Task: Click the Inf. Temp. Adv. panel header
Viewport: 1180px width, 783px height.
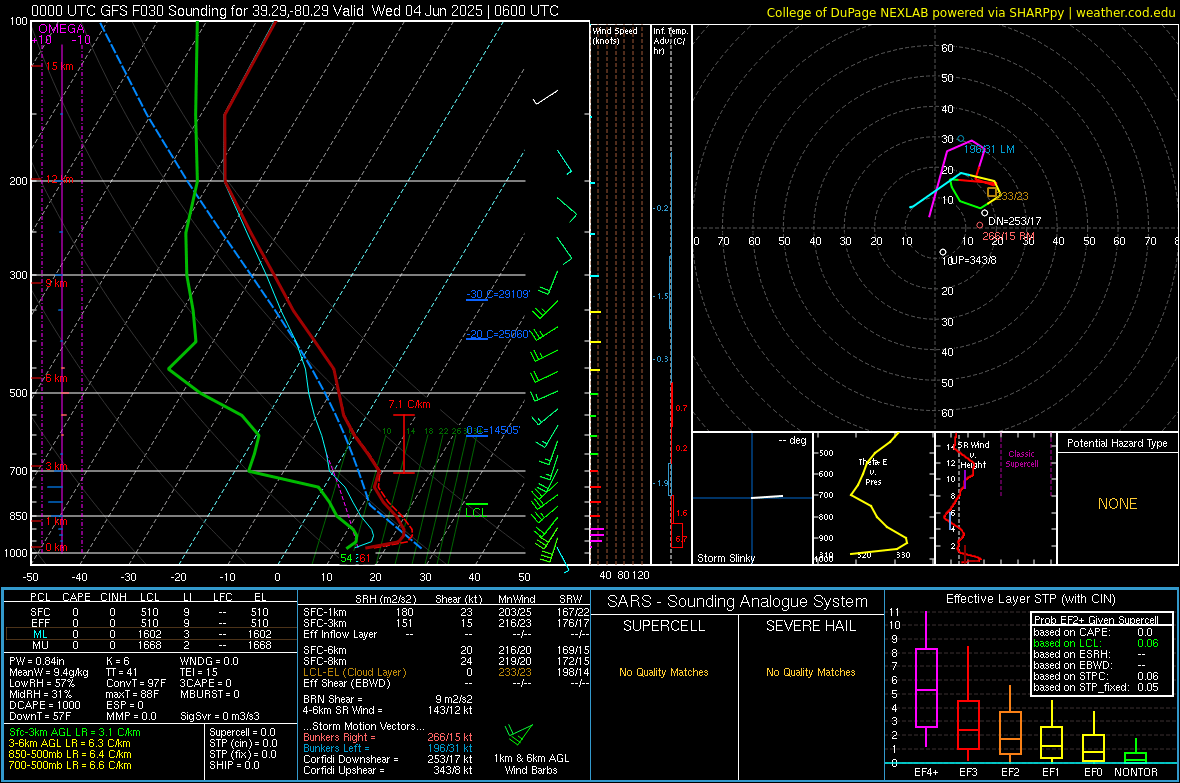Action: [x=670, y=41]
